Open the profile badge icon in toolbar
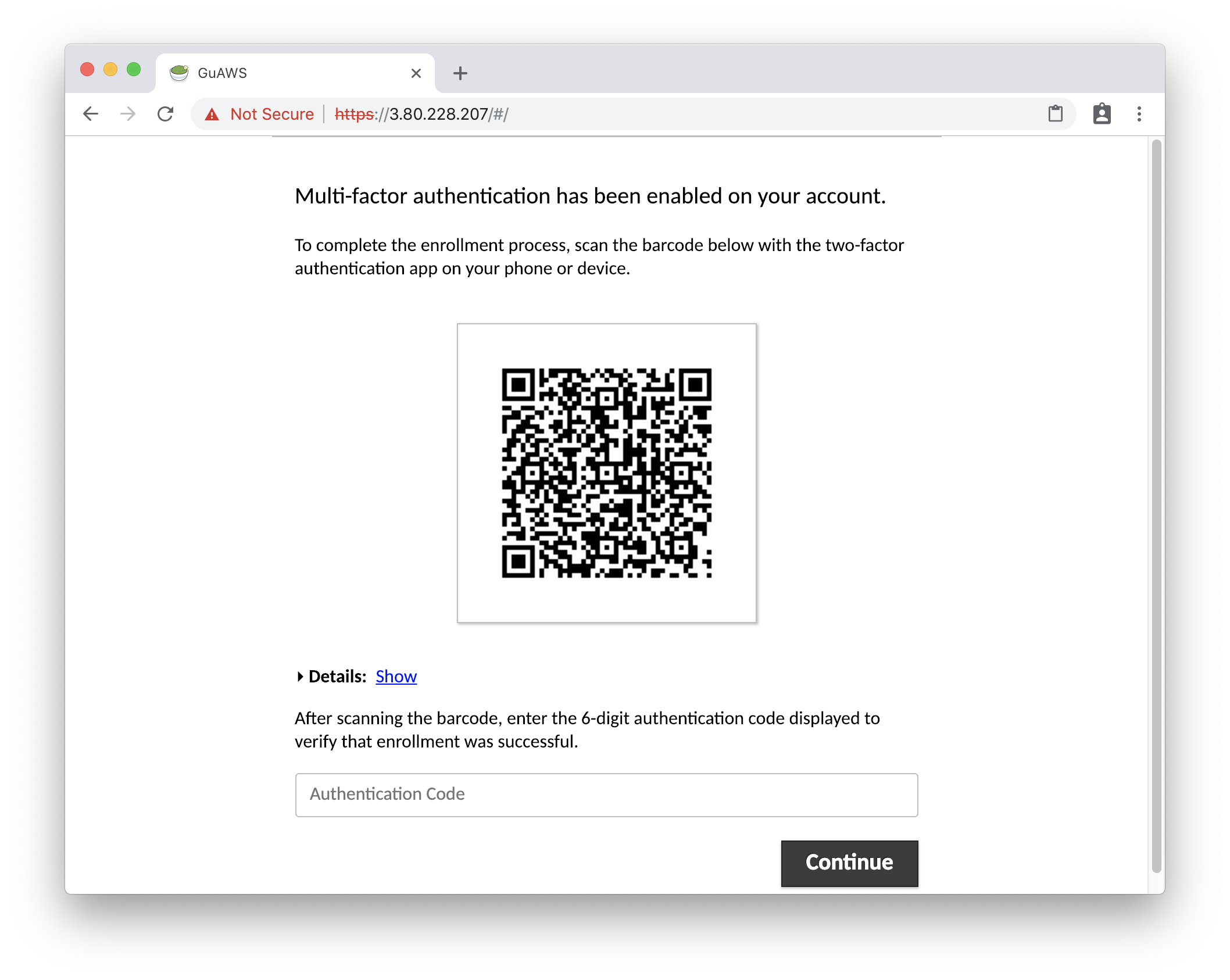1230x980 pixels. tap(1102, 114)
